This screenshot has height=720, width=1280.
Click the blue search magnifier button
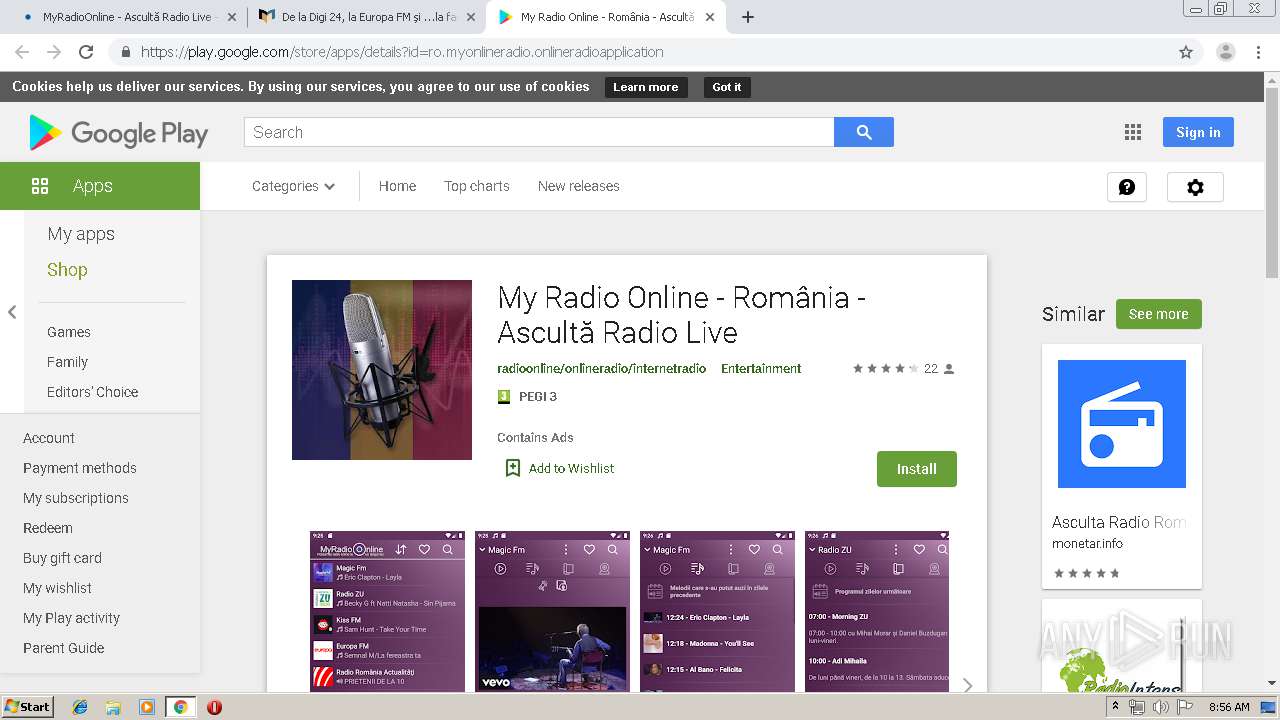[x=864, y=132]
